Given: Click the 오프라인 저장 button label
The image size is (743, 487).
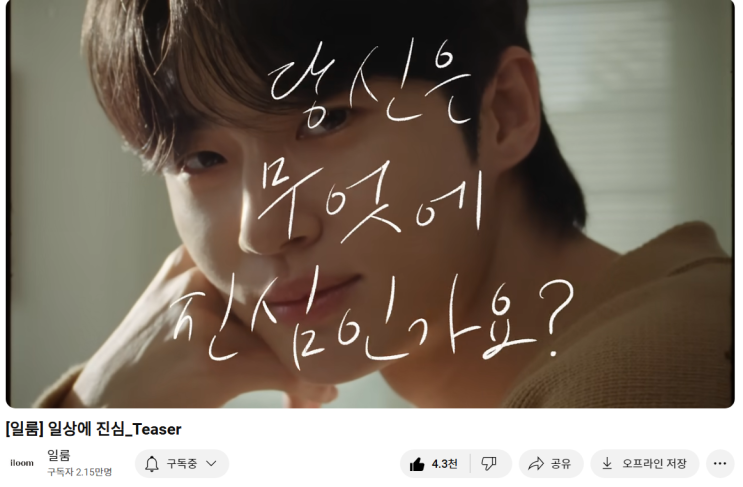Looking at the screenshot, I should click(x=654, y=463).
